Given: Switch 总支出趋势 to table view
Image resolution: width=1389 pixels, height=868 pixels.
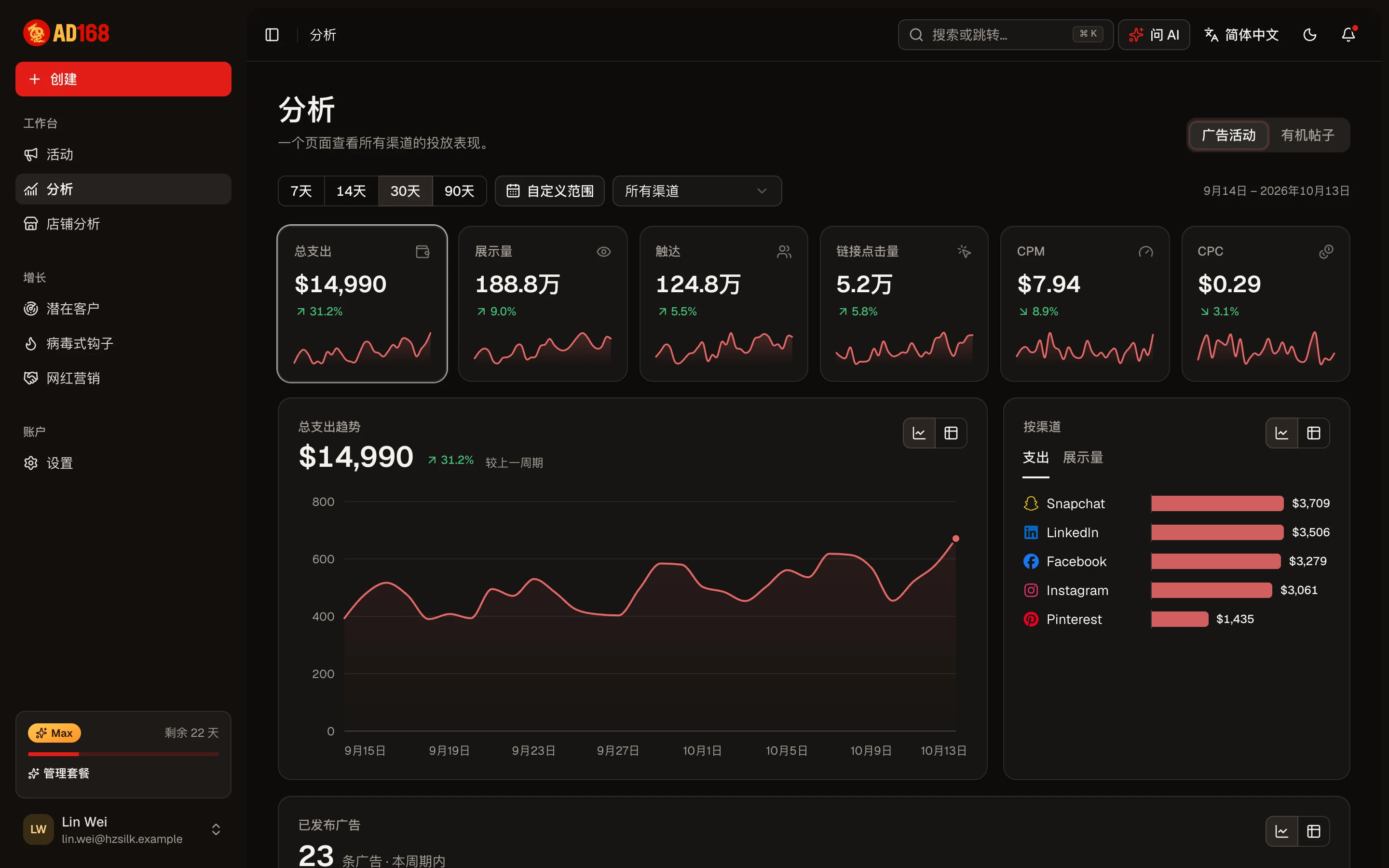Looking at the screenshot, I should [951, 433].
